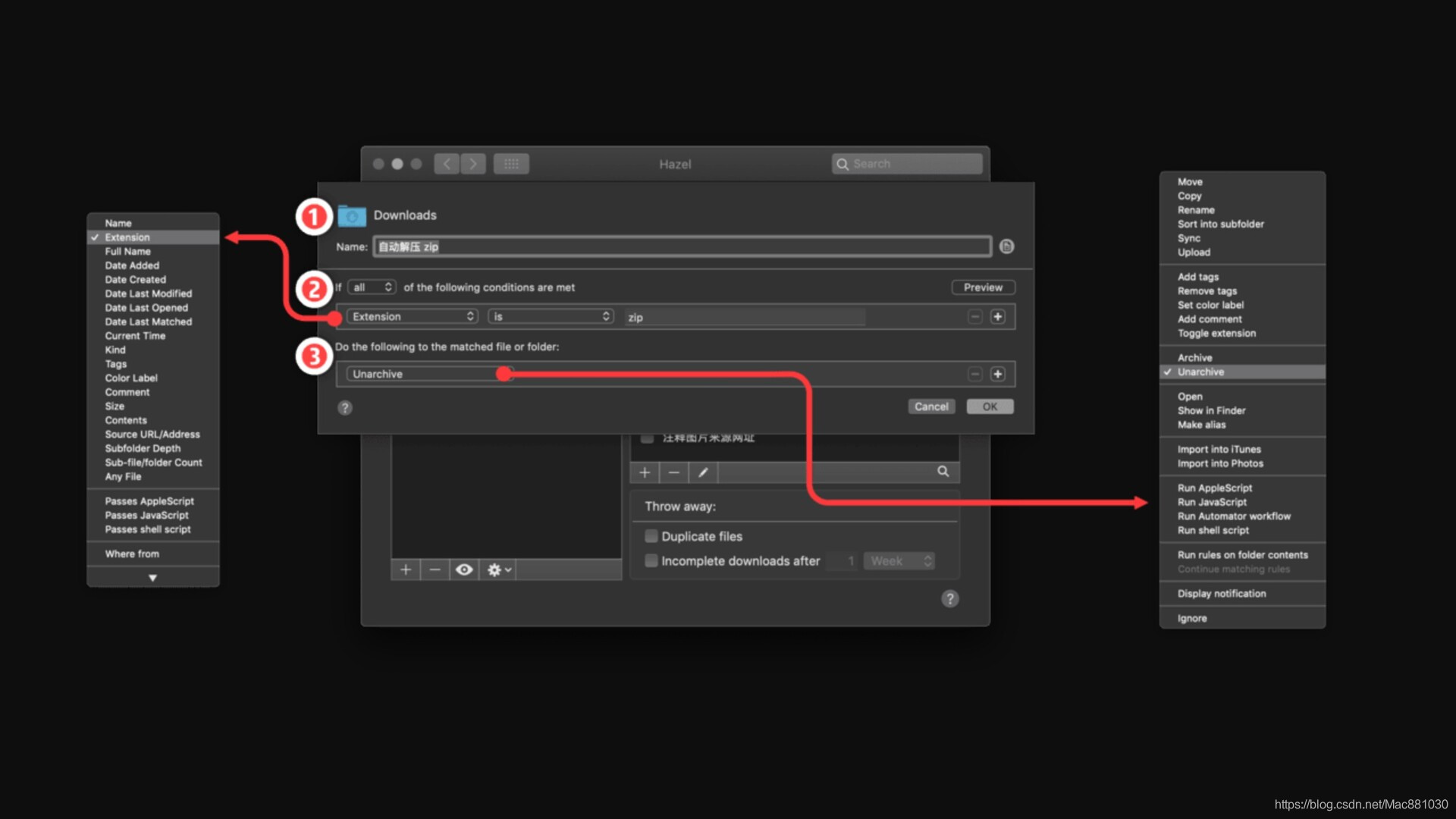
Task: Click the Cancel button
Action: click(931, 407)
